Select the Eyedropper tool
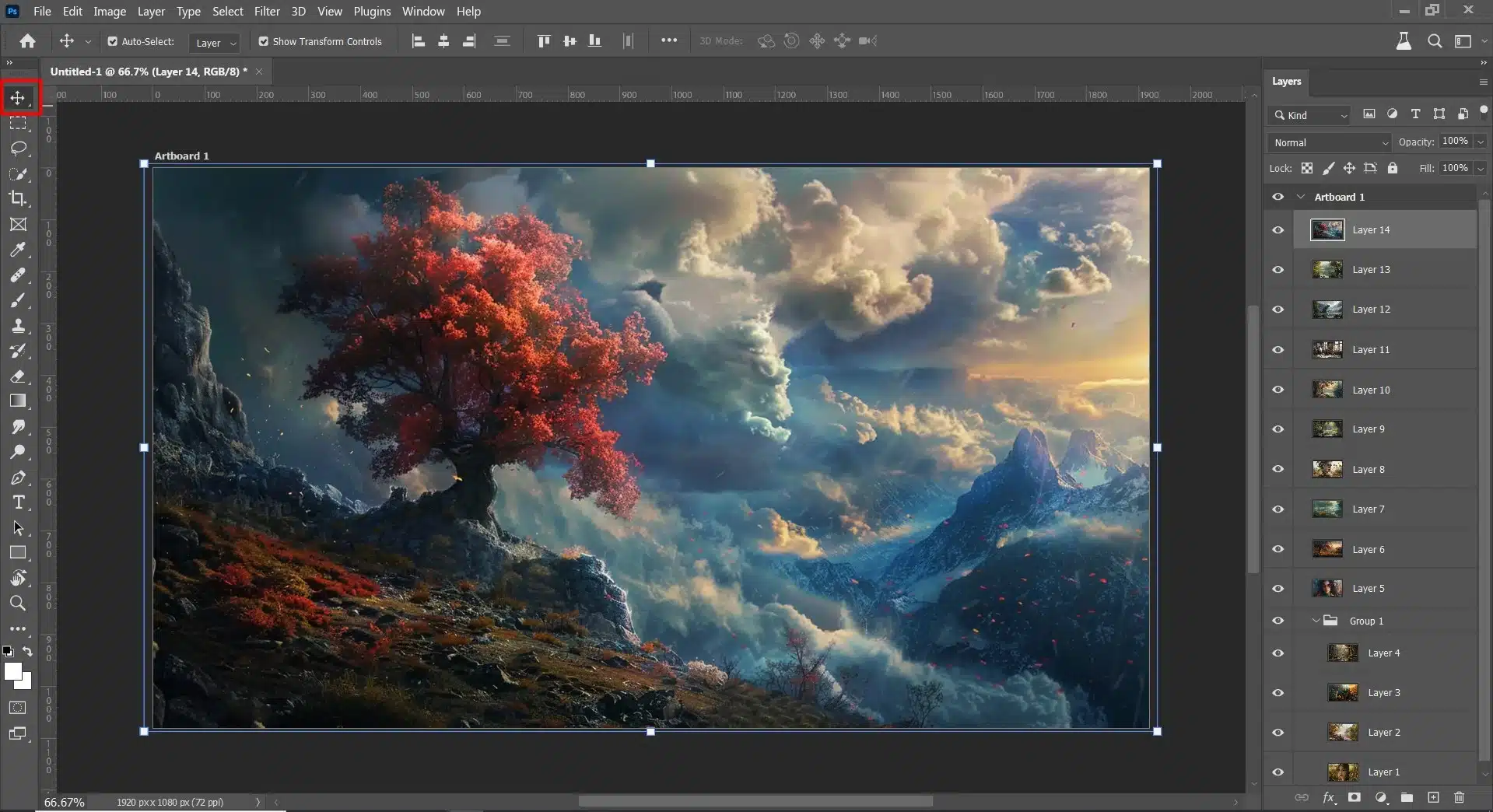Viewport: 1493px width, 812px height. (18, 250)
